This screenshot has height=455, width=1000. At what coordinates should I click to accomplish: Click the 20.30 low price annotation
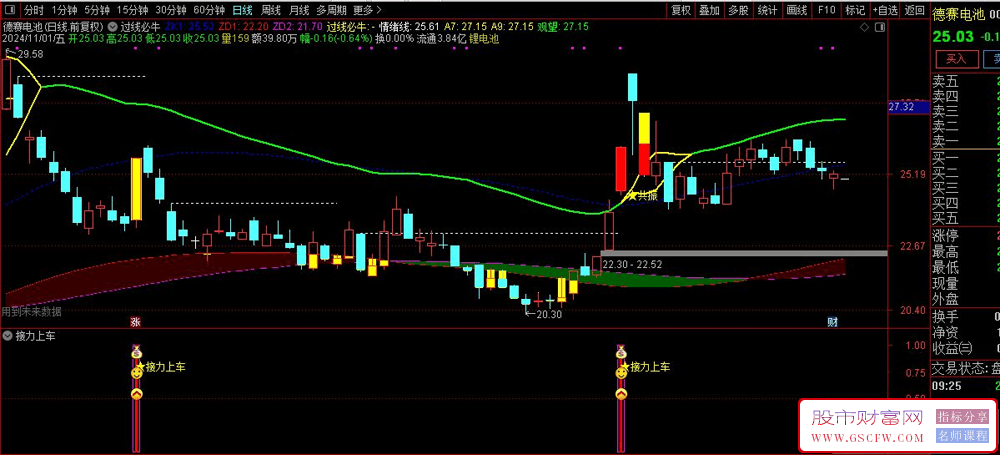point(548,314)
